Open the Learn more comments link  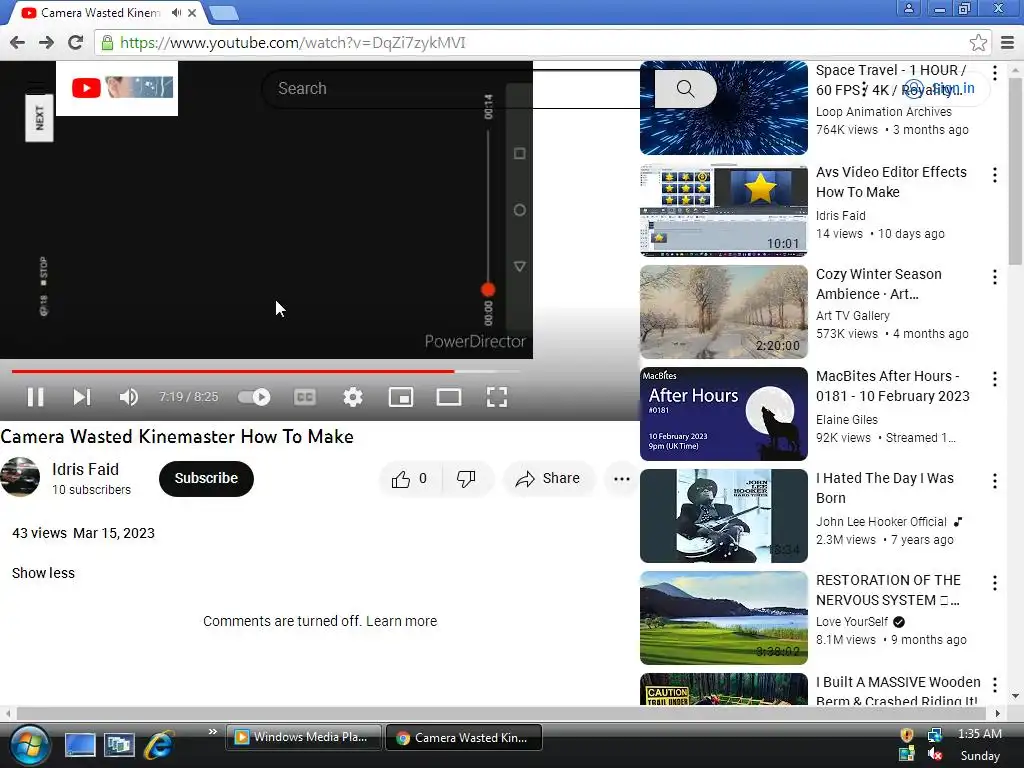click(402, 621)
